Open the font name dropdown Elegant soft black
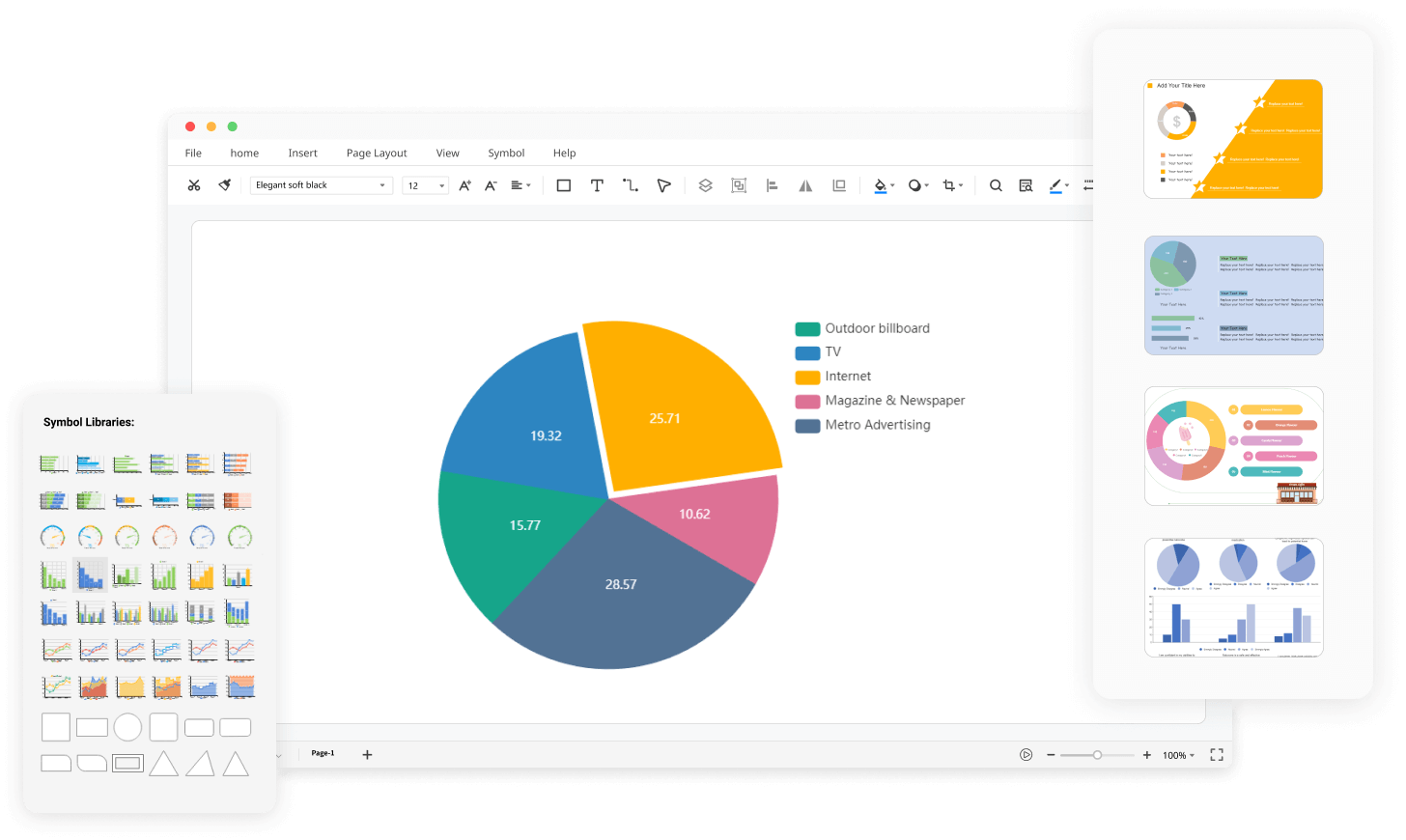Screen dimensions: 1406x840 tap(322, 185)
